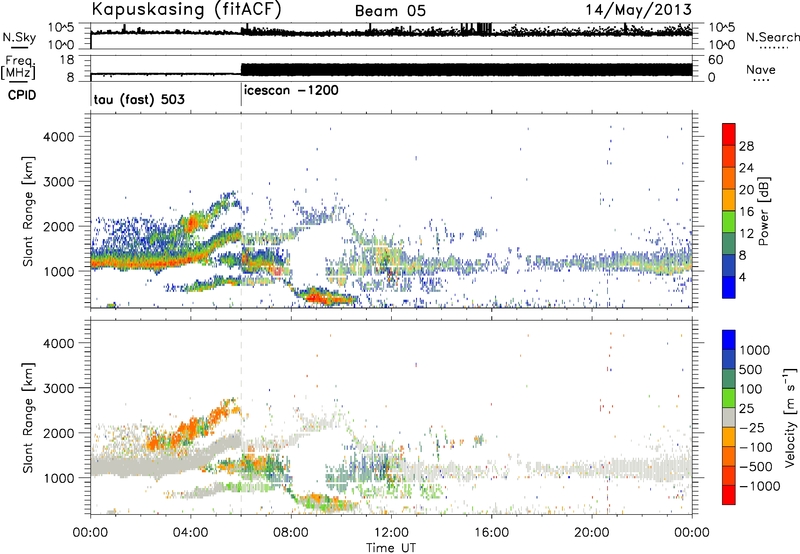Click the '-1000' tick on velocity colorbar

pos(759,486)
